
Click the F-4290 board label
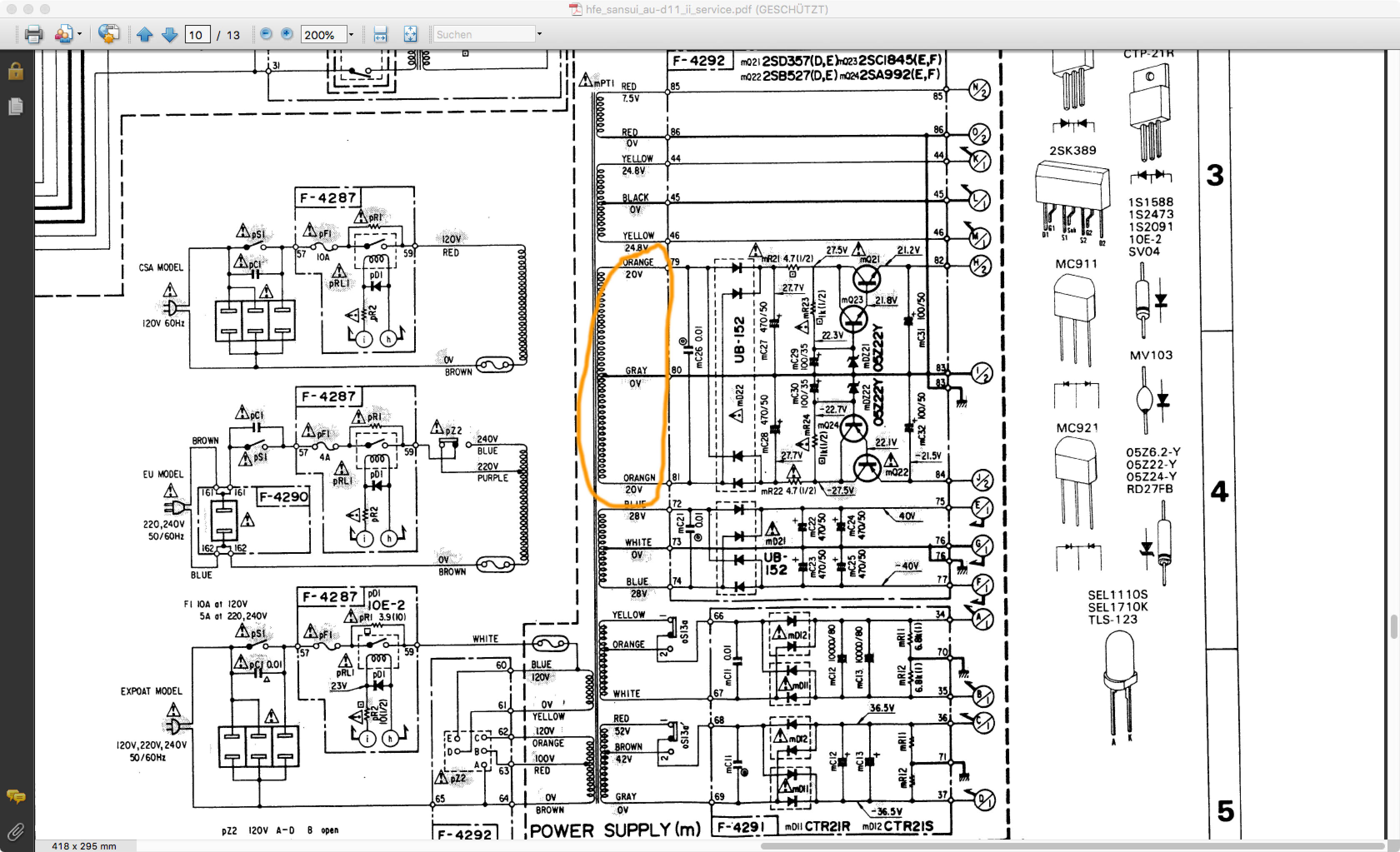(x=283, y=497)
